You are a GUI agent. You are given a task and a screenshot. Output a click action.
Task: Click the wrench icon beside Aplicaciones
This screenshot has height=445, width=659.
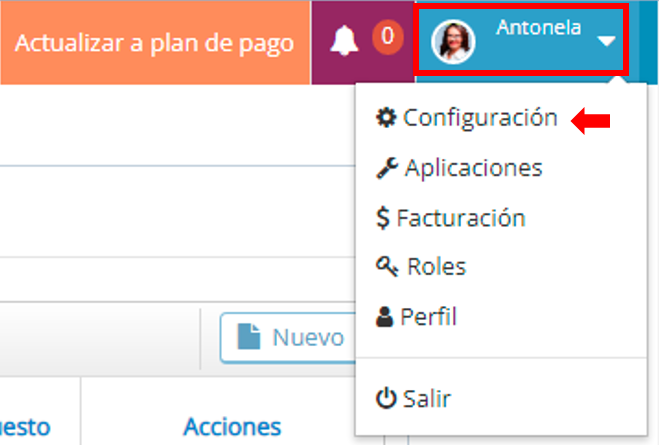point(387,168)
